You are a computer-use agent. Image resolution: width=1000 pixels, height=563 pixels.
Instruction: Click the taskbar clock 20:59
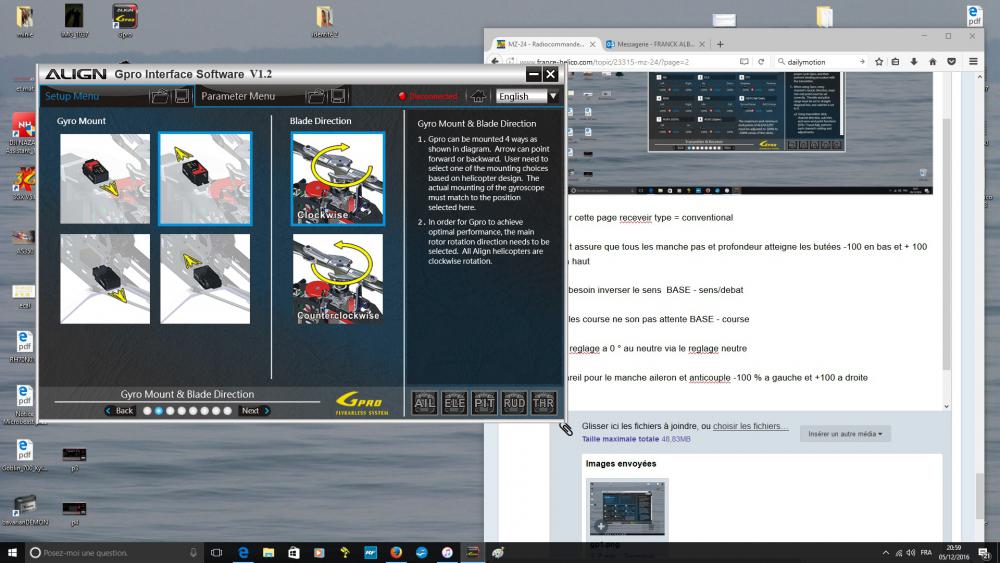953,552
